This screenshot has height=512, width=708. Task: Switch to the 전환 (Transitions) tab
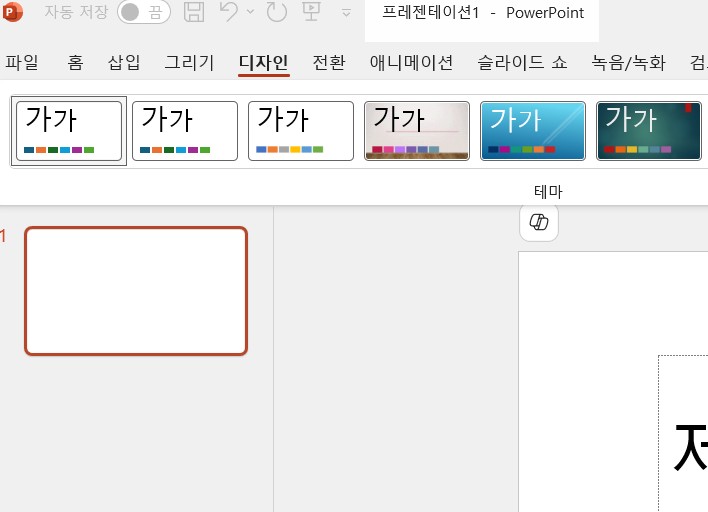point(329,62)
